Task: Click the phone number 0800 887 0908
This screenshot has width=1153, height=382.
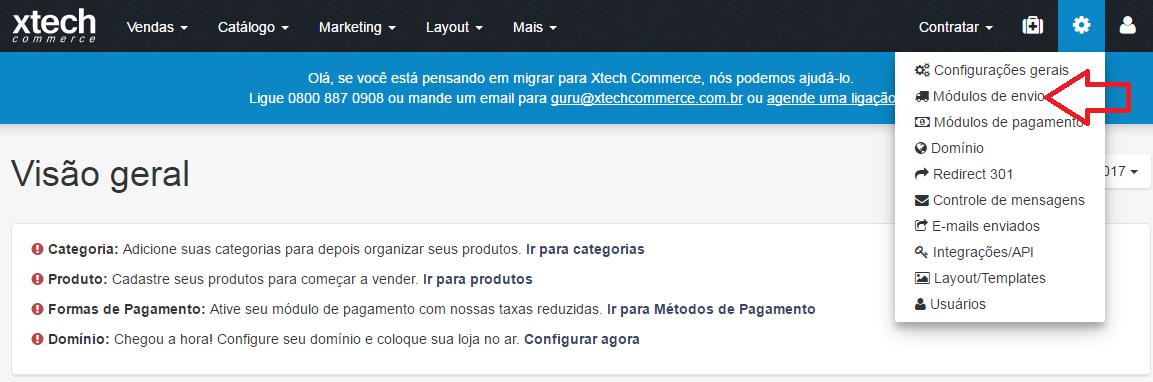Action: pyautogui.click(x=336, y=99)
